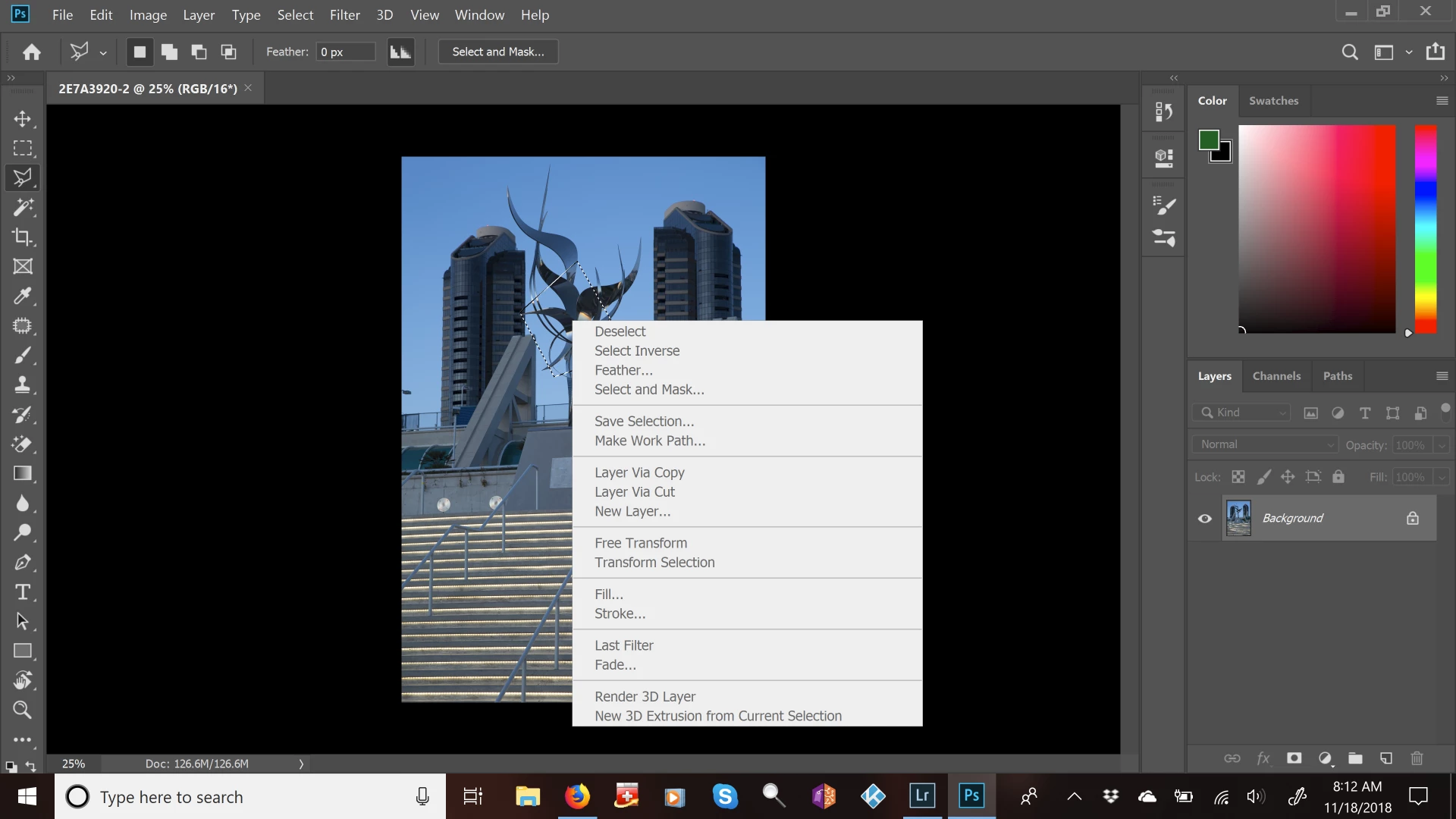This screenshot has height=819, width=1456.
Task: Select the Eyedropper tool
Action: click(x=23, y=296)
